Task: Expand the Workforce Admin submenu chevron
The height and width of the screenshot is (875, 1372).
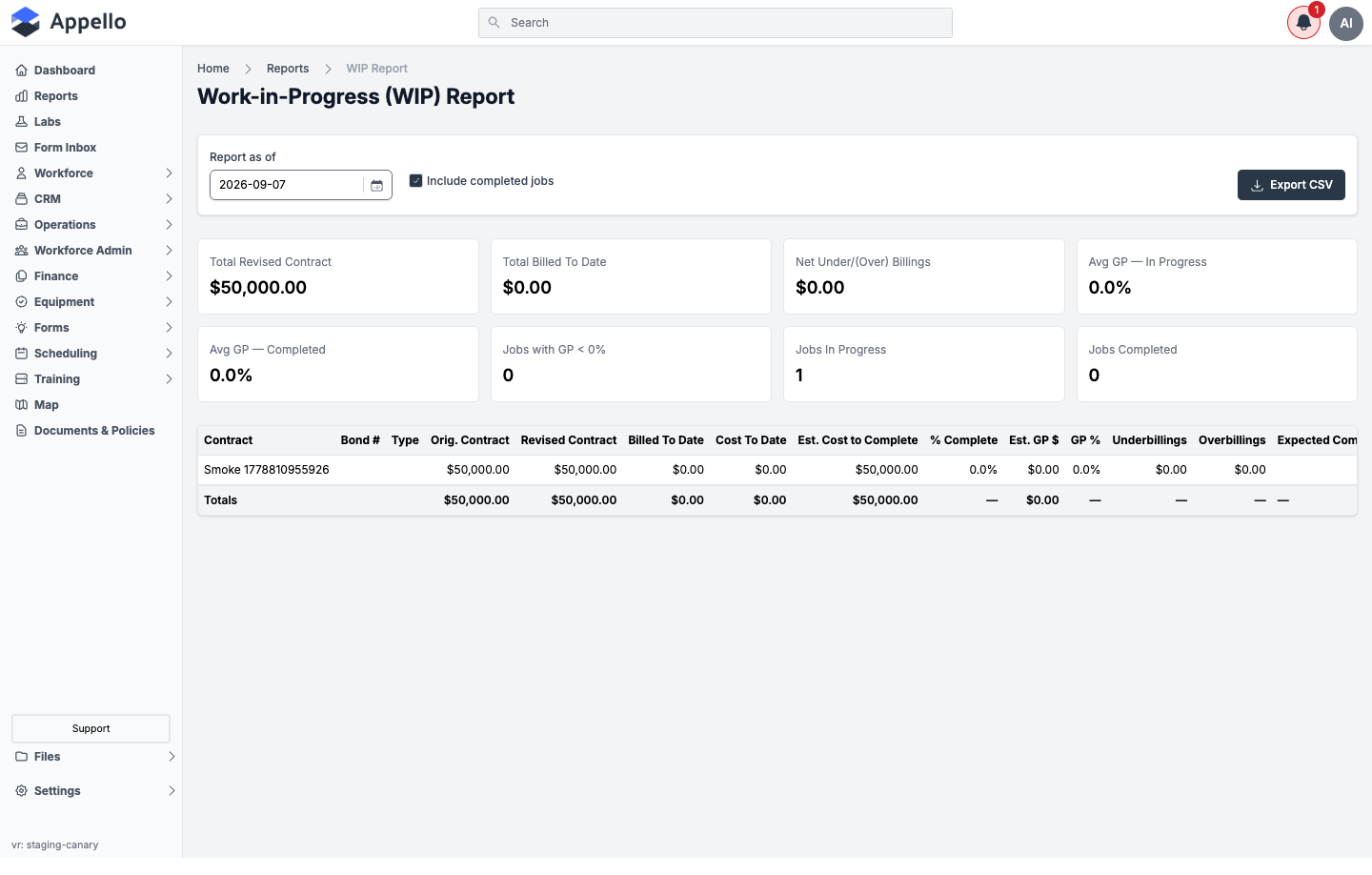Action: 169,251
